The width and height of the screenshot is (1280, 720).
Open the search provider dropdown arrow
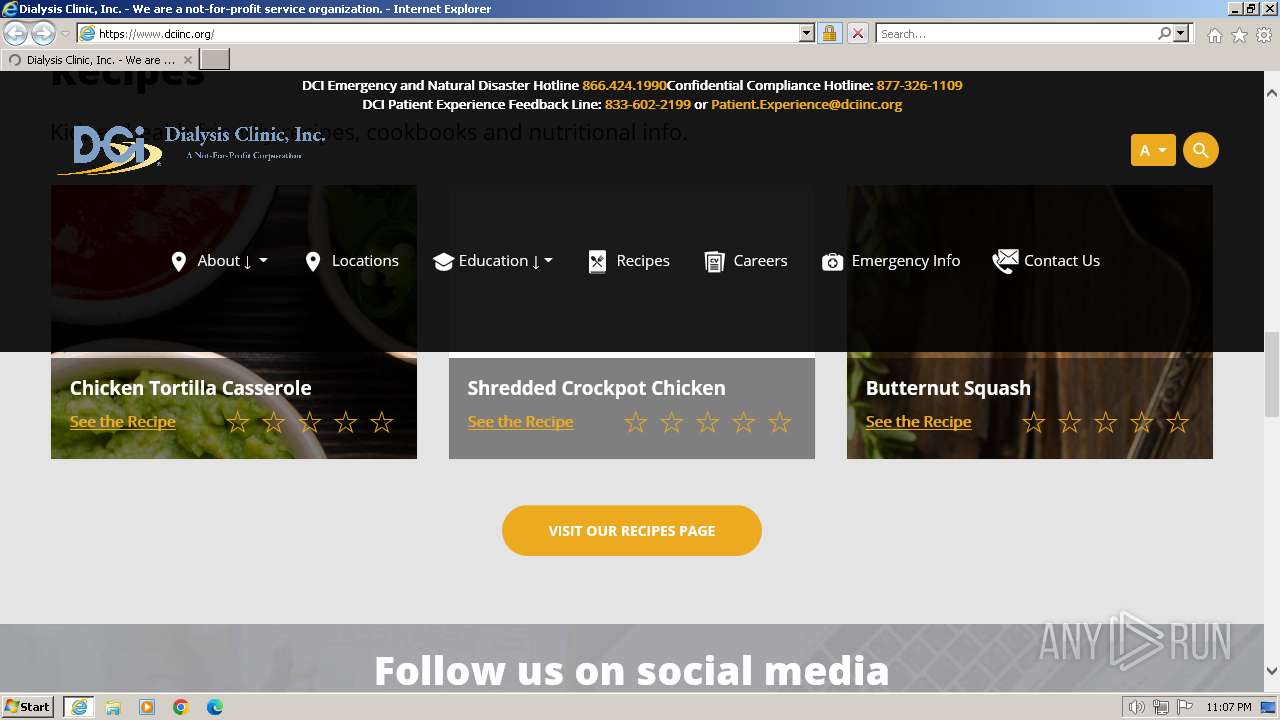point(1181,33)
